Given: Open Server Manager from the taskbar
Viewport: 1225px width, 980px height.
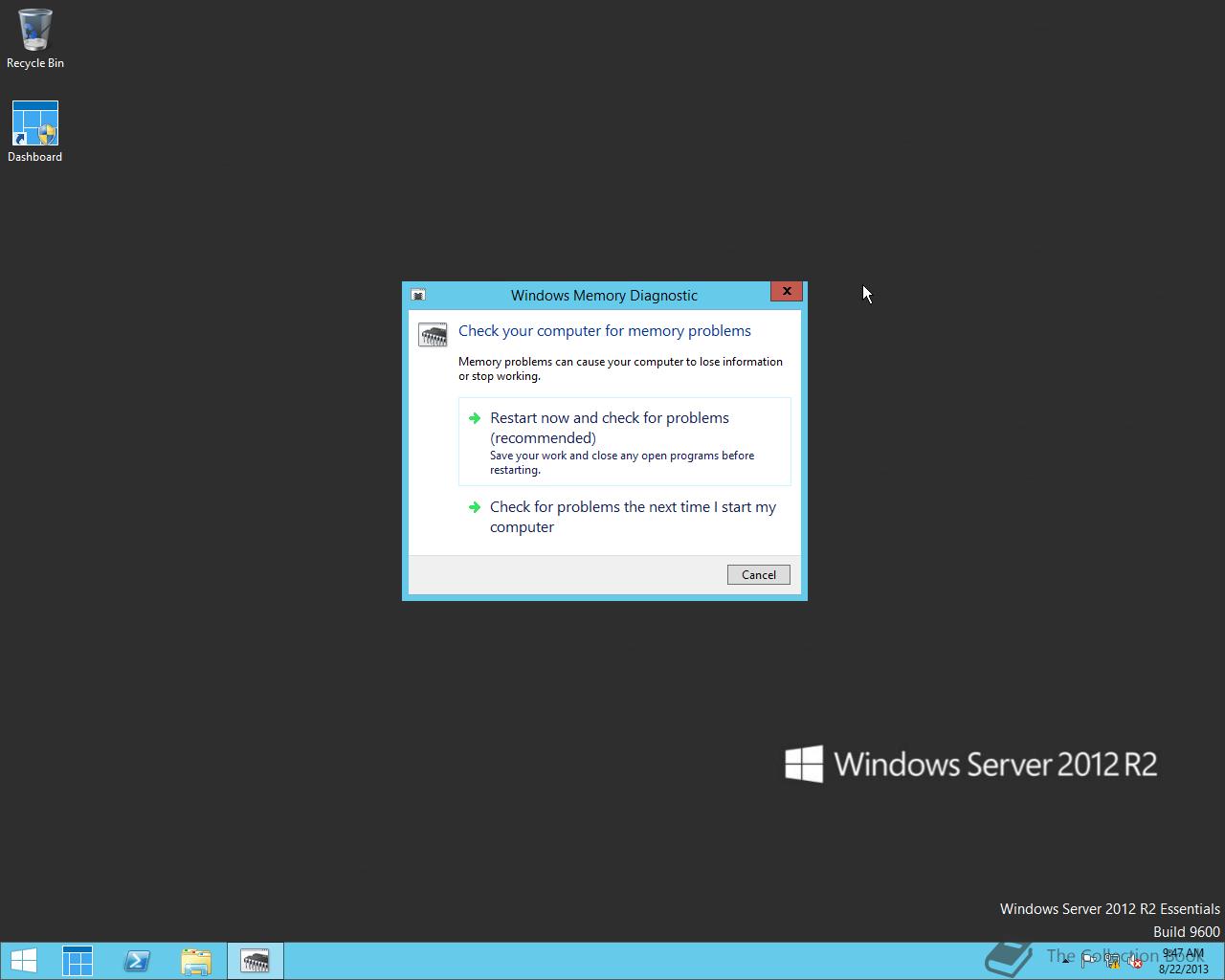Looking at the screenshot, I should (x=78, y=961).
